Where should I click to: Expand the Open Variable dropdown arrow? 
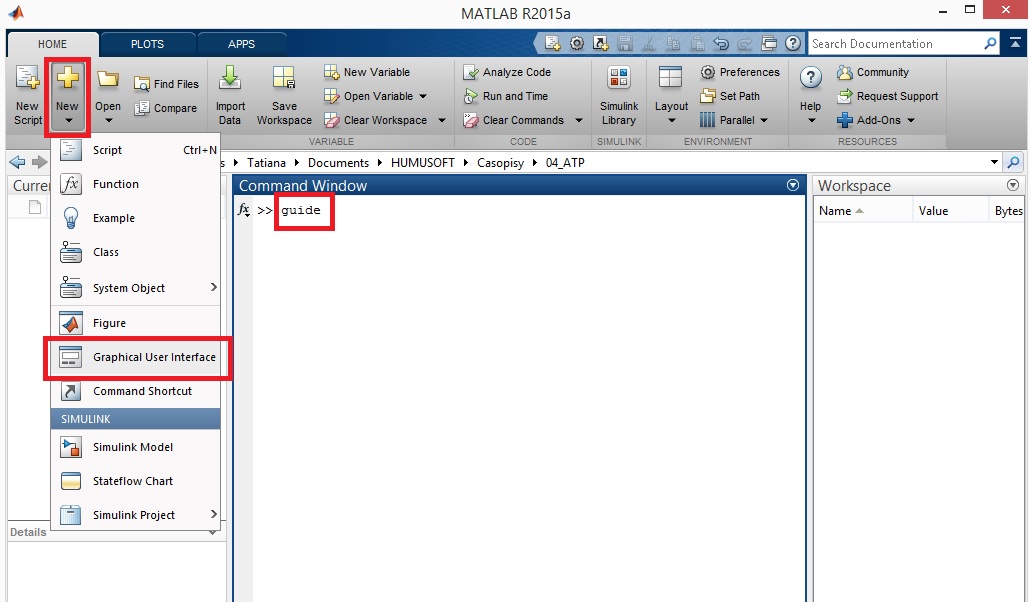[423, 97]
